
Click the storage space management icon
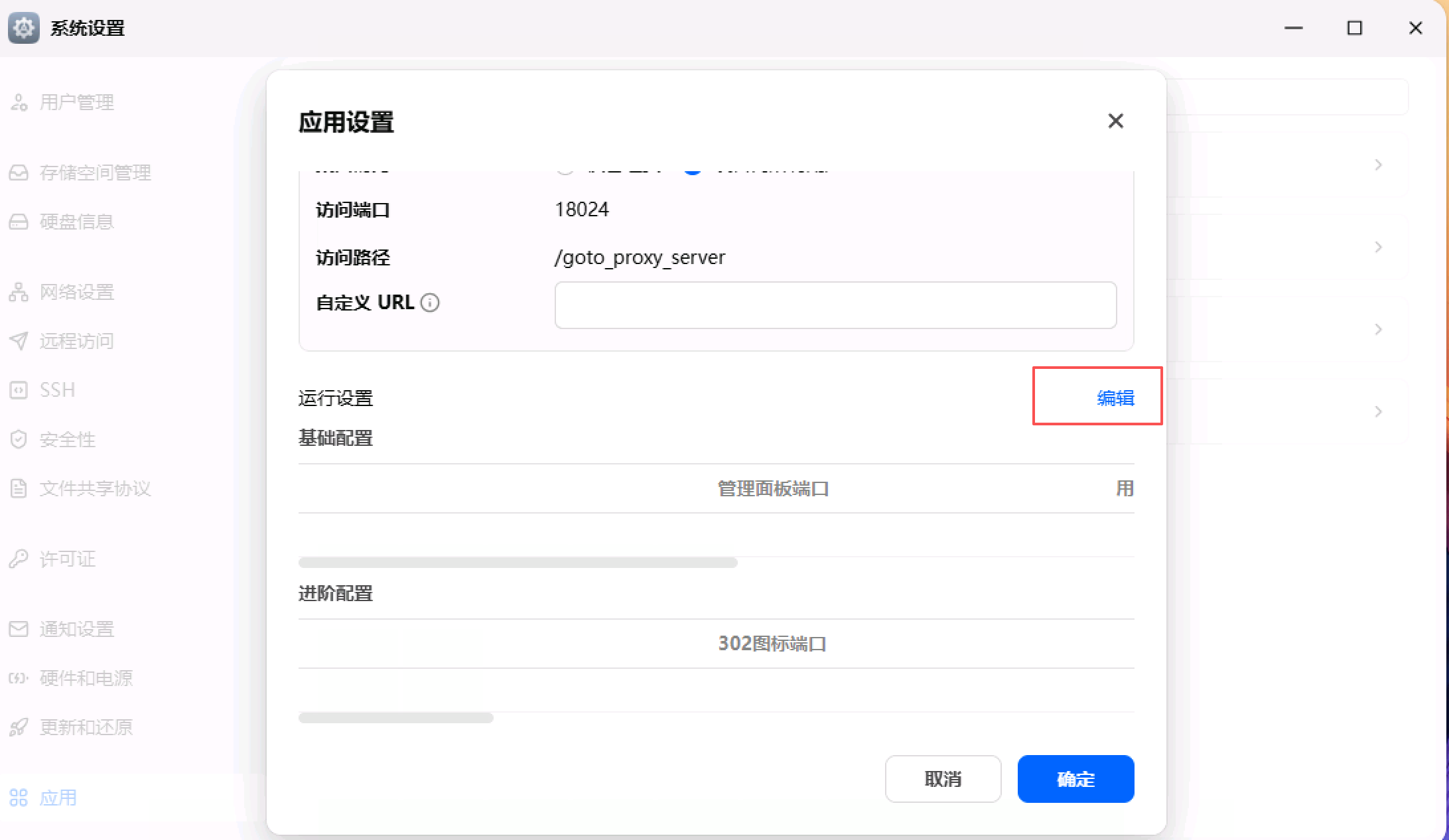click(19, 173)
